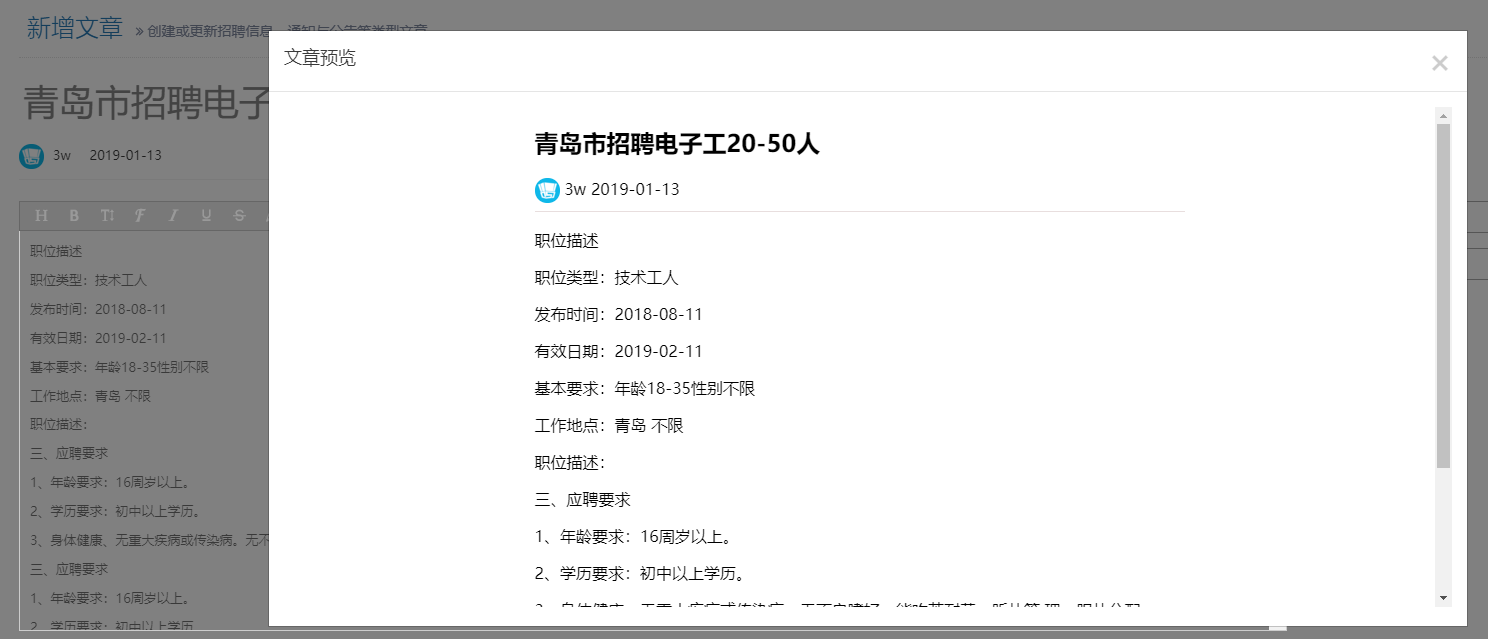
Task: Open the 新增文章 page link
Action: click(73, 27)
